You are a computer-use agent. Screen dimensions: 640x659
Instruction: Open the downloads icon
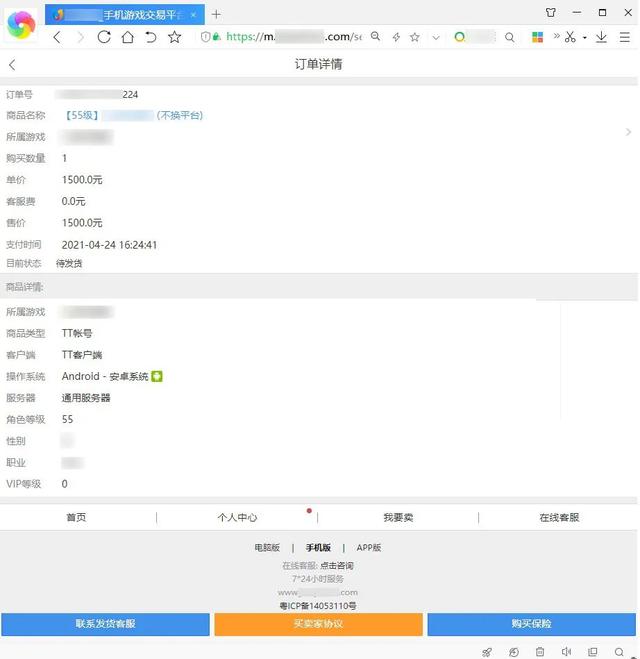pos(601,37)
